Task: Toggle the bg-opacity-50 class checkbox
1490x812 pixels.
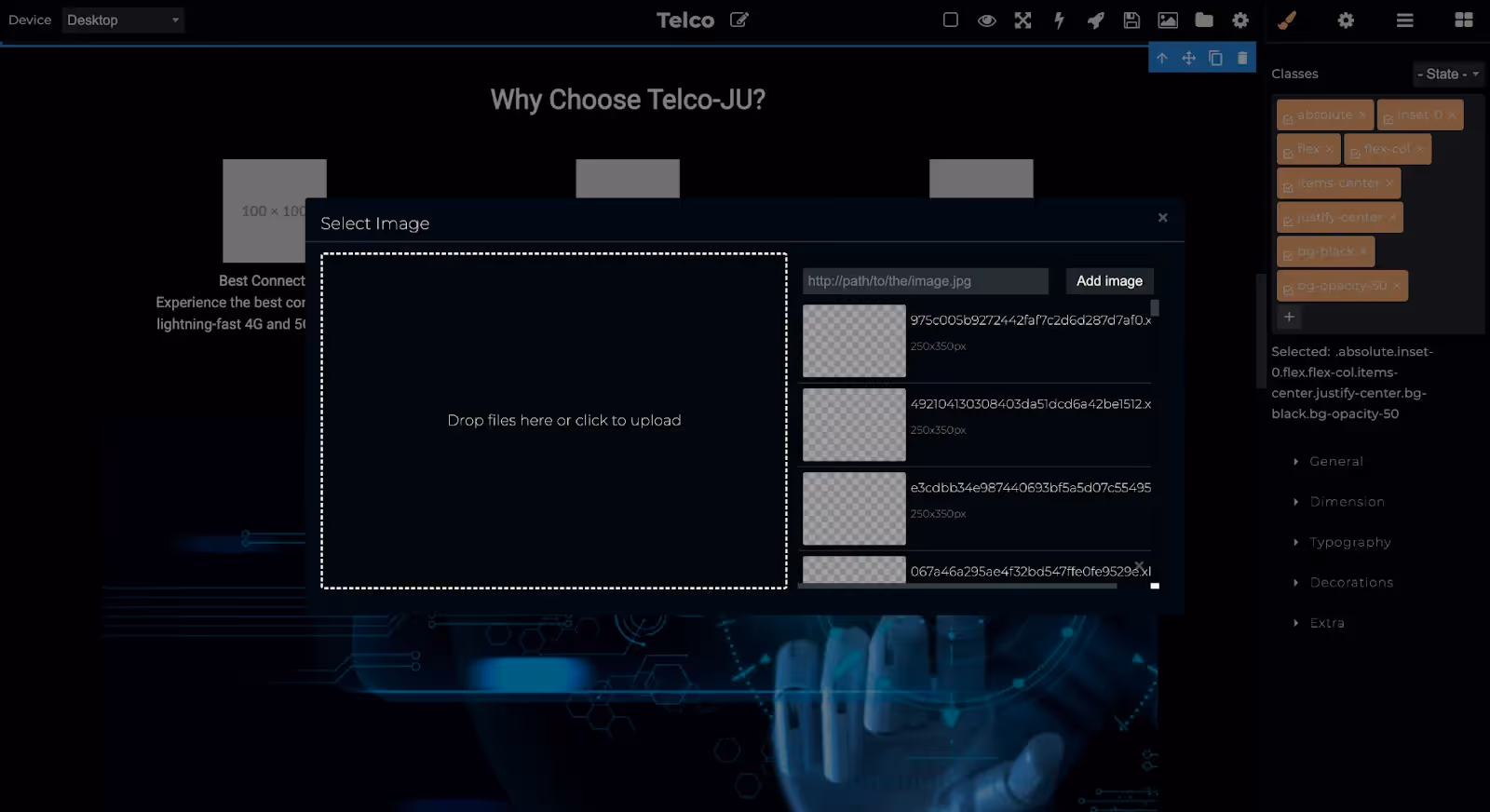Action: point(1288,290)
